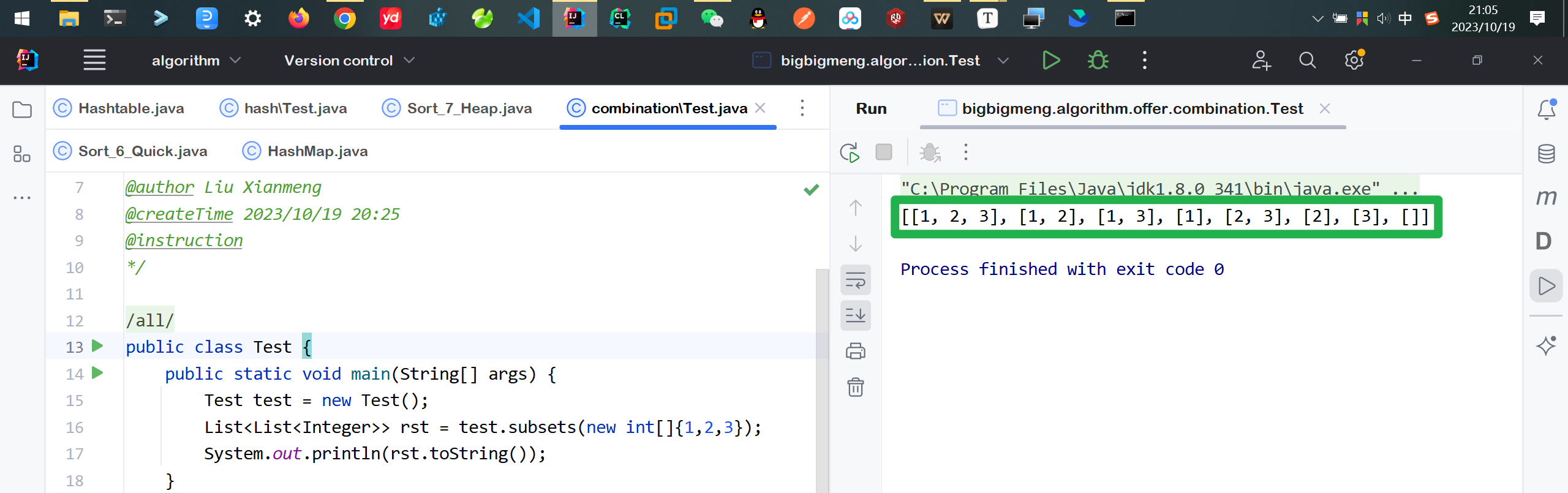Viewport: 1568px width, 493px height.
Task: Open run configuration selector bigbigmeng.algor...ion.Test
Action: pos(881,60)
